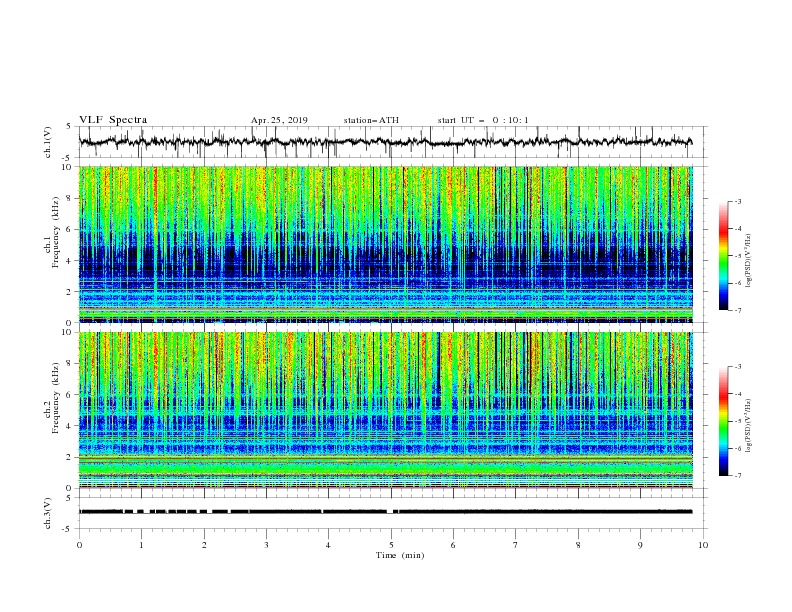Image resolution: width=792 pixels, height=612 pixels.
Task: Click the ch.3(V) axis label
Action: pyautogui.click(x=48, y=513)
